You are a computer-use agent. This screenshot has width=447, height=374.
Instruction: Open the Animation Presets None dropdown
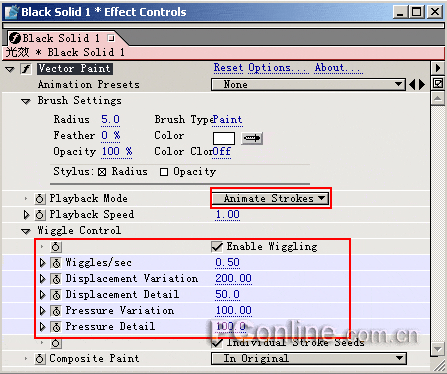point(308,85)
